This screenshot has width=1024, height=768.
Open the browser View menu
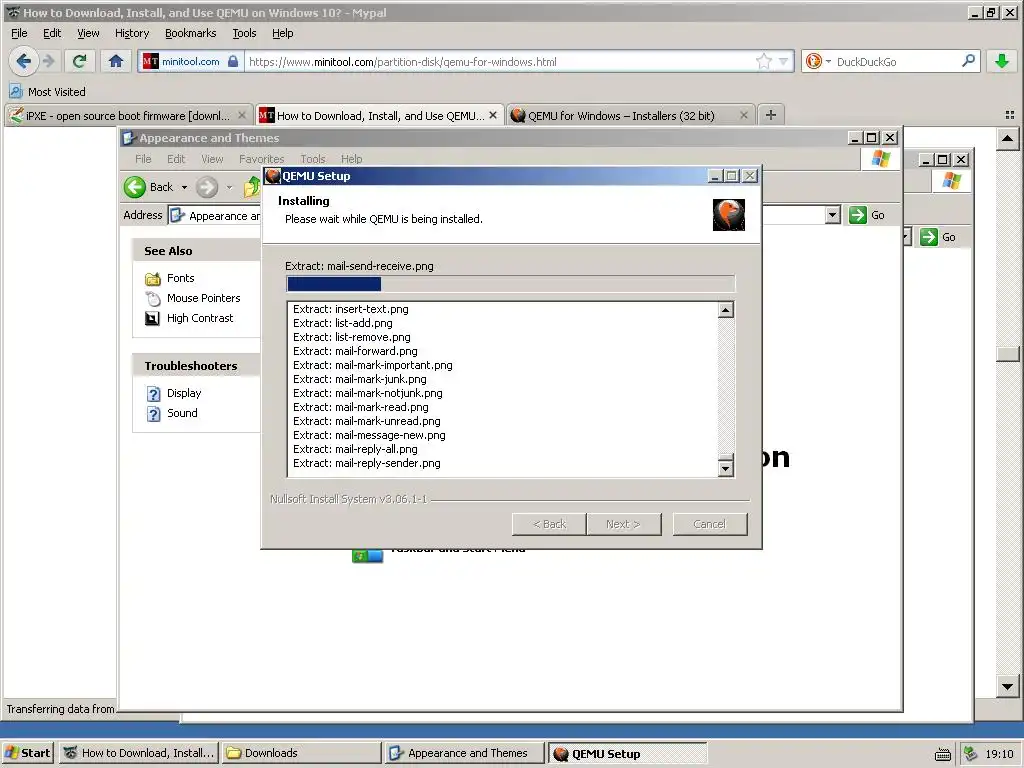[88, 33]
